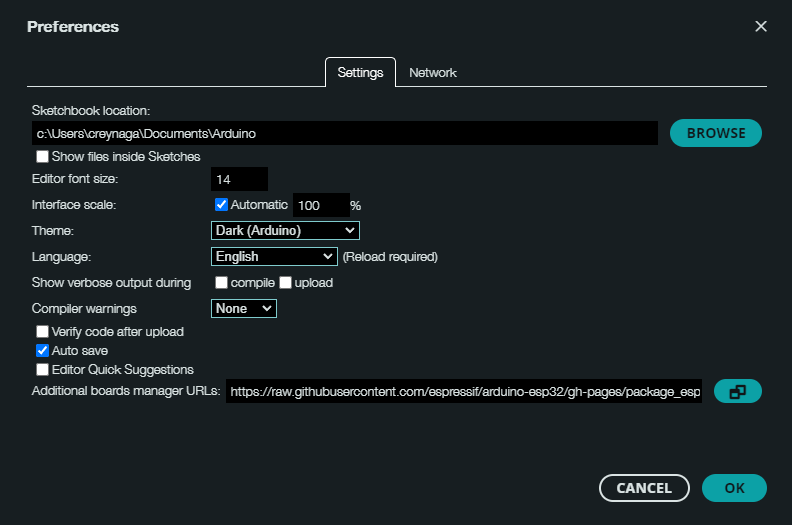Image resolution: width=792 pixels, height=525 pixels.
Task: Turn on Editor Quick Suggestions
Action: [x=42, y=370]
